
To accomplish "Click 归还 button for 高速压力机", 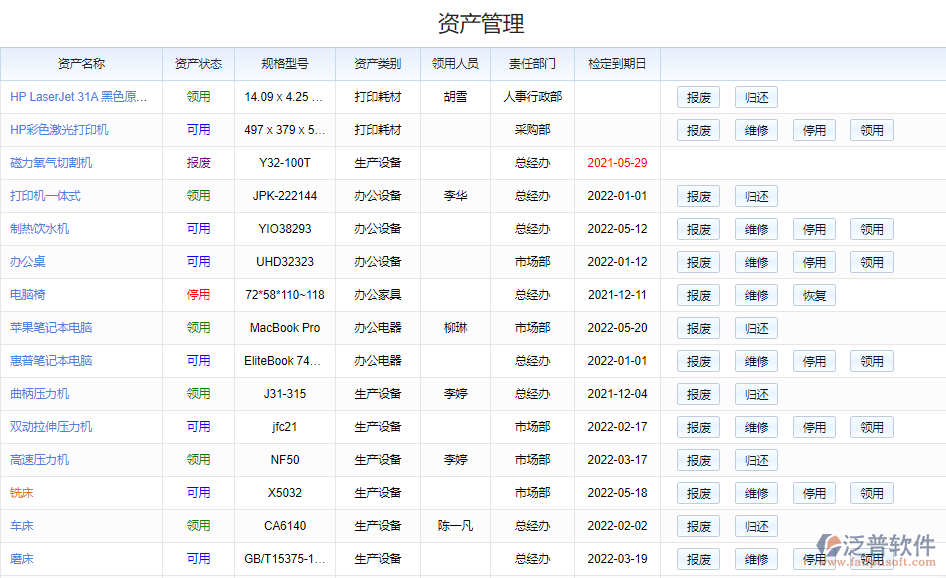I will (x=756, y=460).
